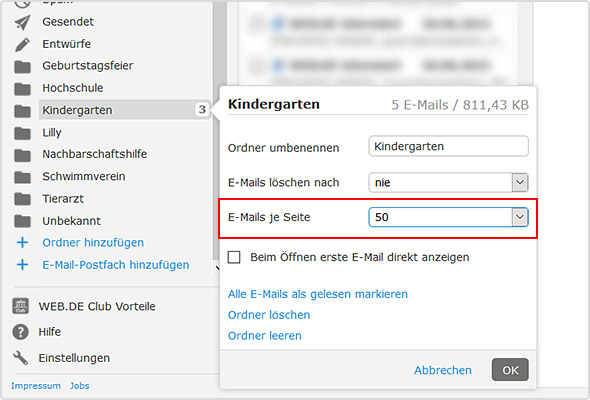Open the Impressum link
This screenshot has width=590, height=400.
tap(36, 386)
